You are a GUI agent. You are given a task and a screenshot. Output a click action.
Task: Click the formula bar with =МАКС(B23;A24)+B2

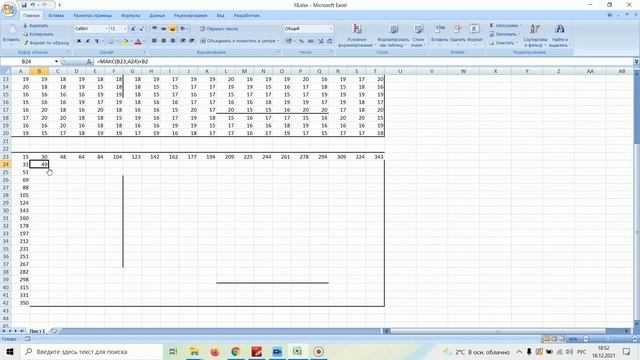click(363, 62)
